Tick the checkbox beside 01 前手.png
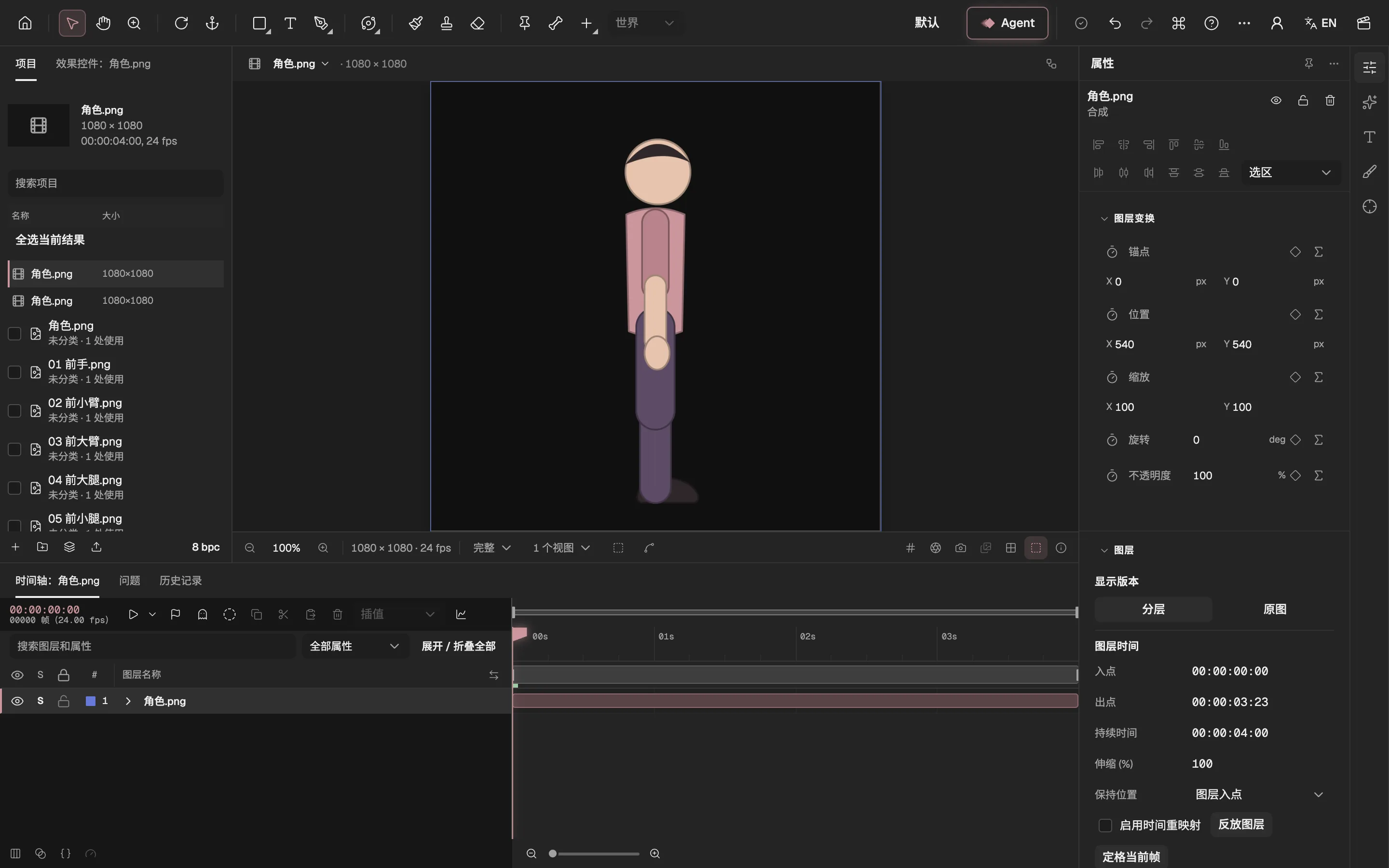The height and width of the screenshot is (868, 1389). (14, 372)
